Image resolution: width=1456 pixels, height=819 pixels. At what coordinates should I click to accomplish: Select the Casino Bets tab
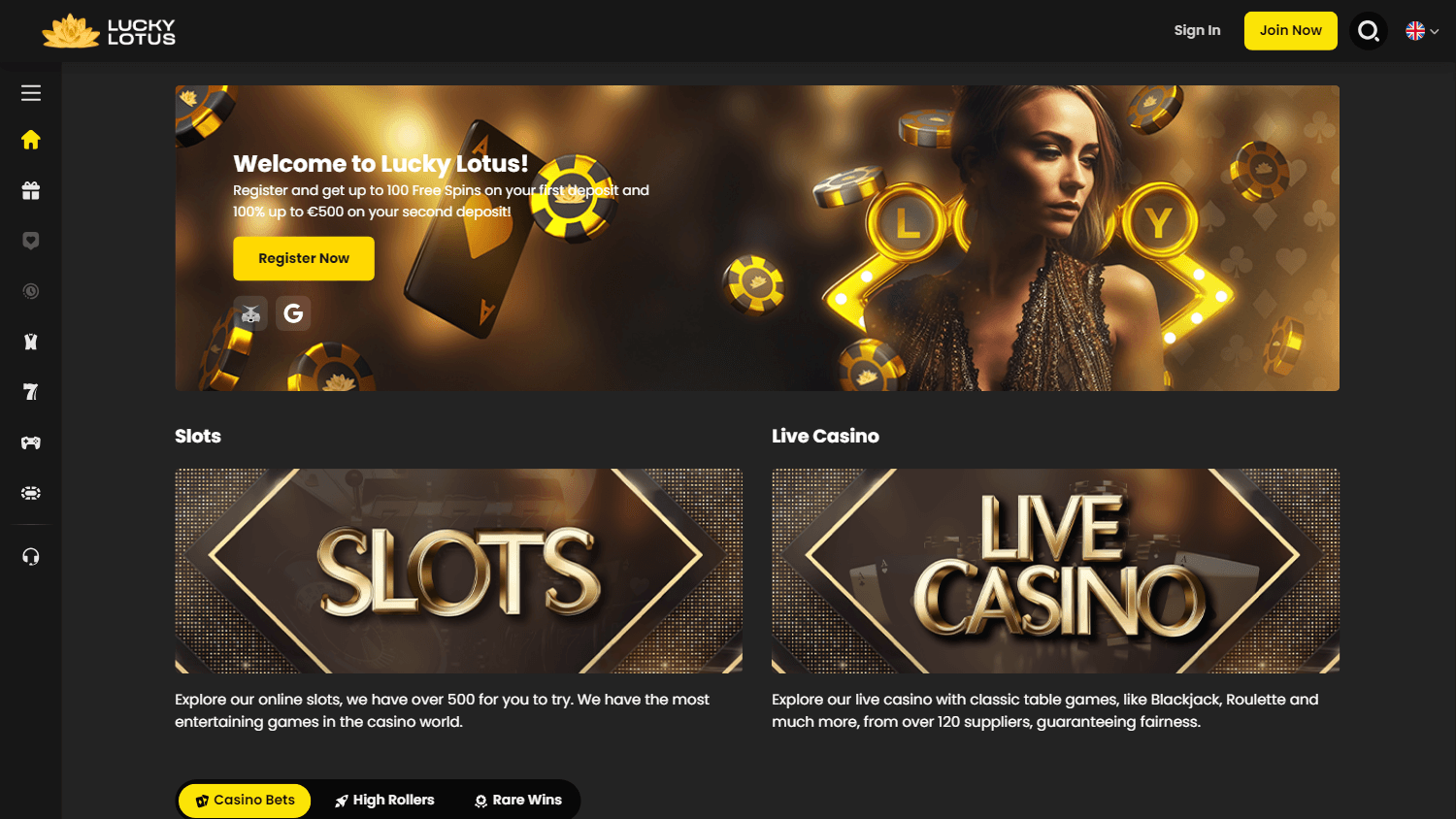245,801
